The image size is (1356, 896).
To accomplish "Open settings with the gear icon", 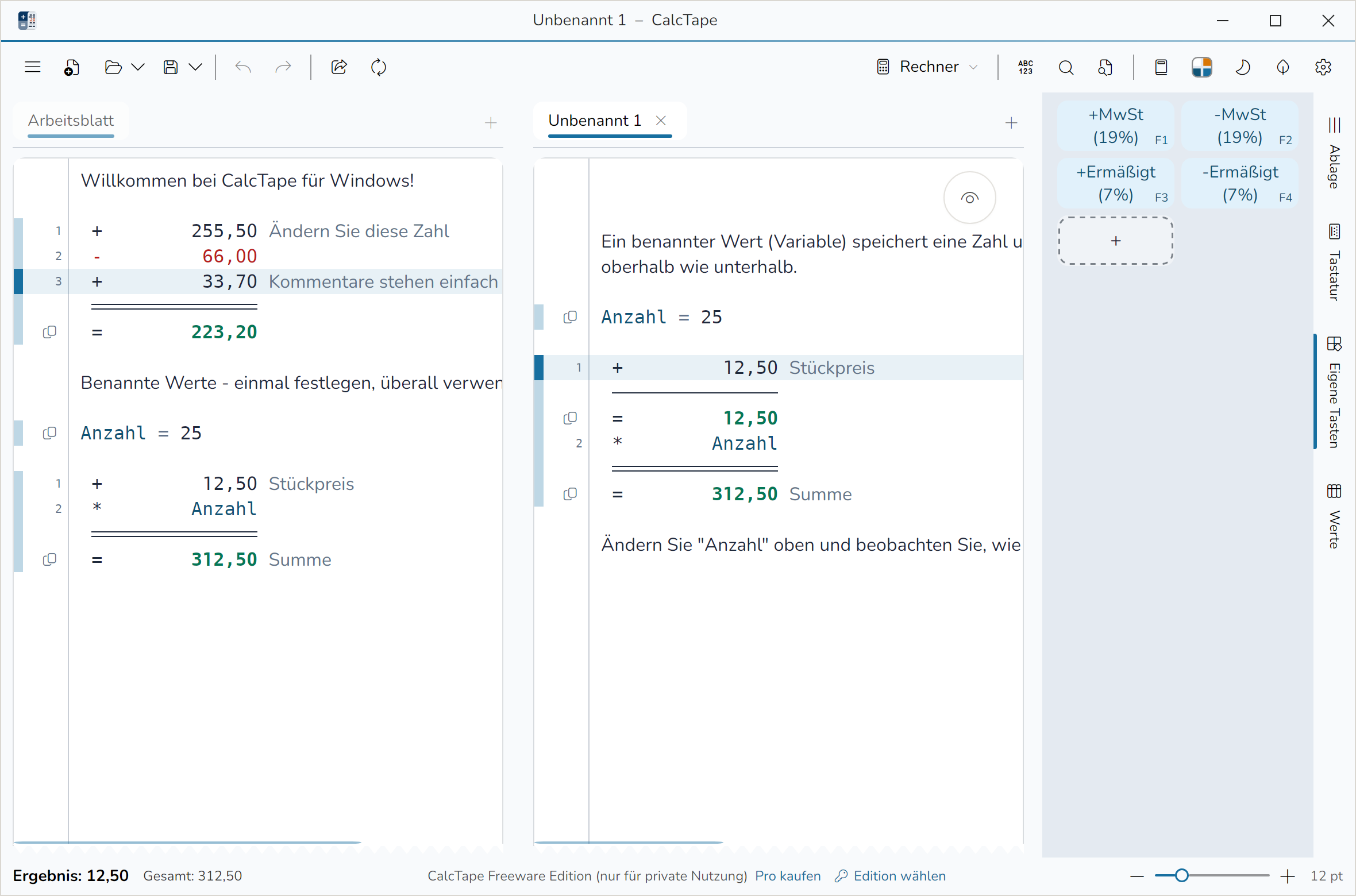I will click(1323, 67).
